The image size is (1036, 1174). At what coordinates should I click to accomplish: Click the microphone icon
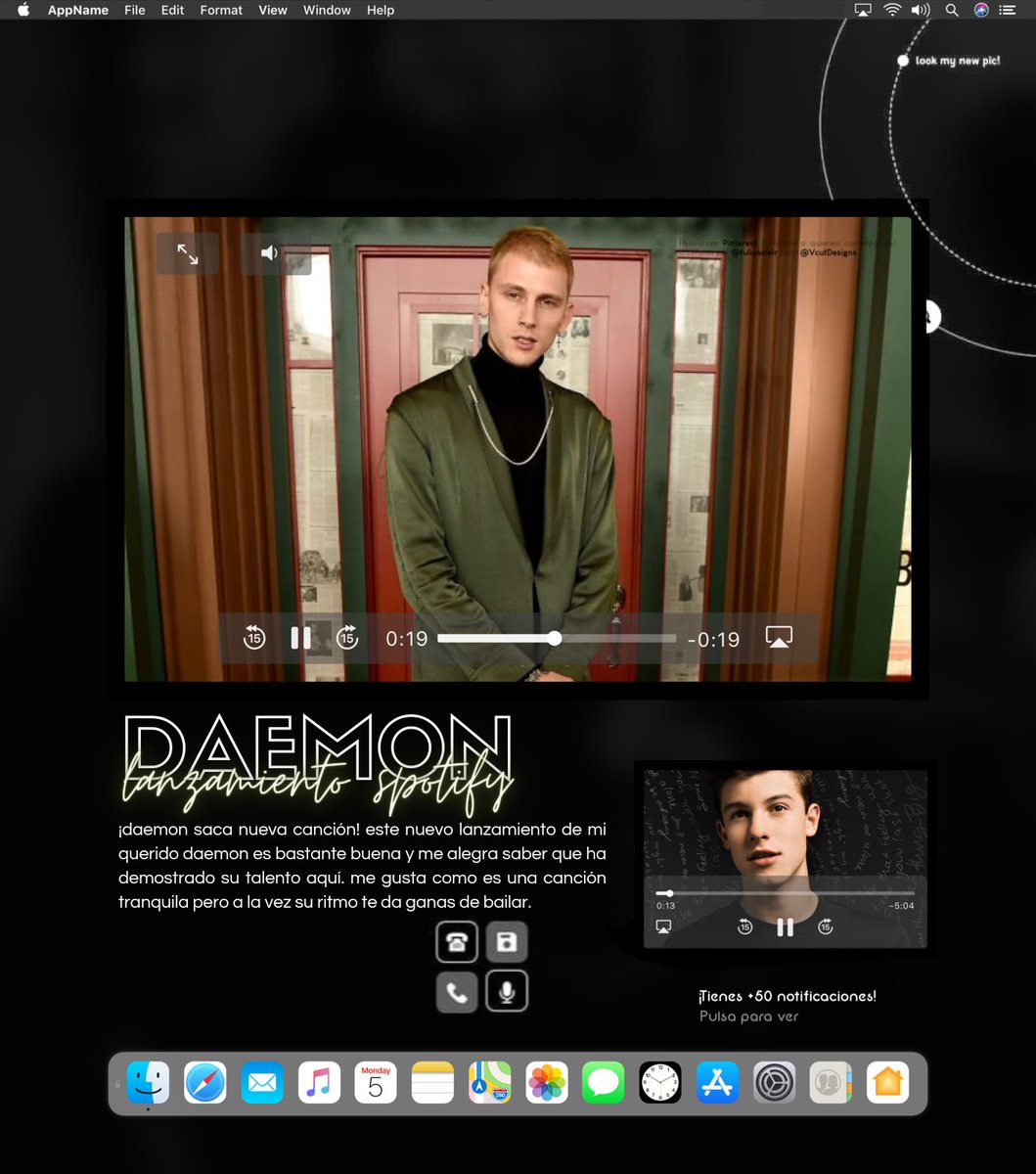pyautogui.click(x=507, y=992)
